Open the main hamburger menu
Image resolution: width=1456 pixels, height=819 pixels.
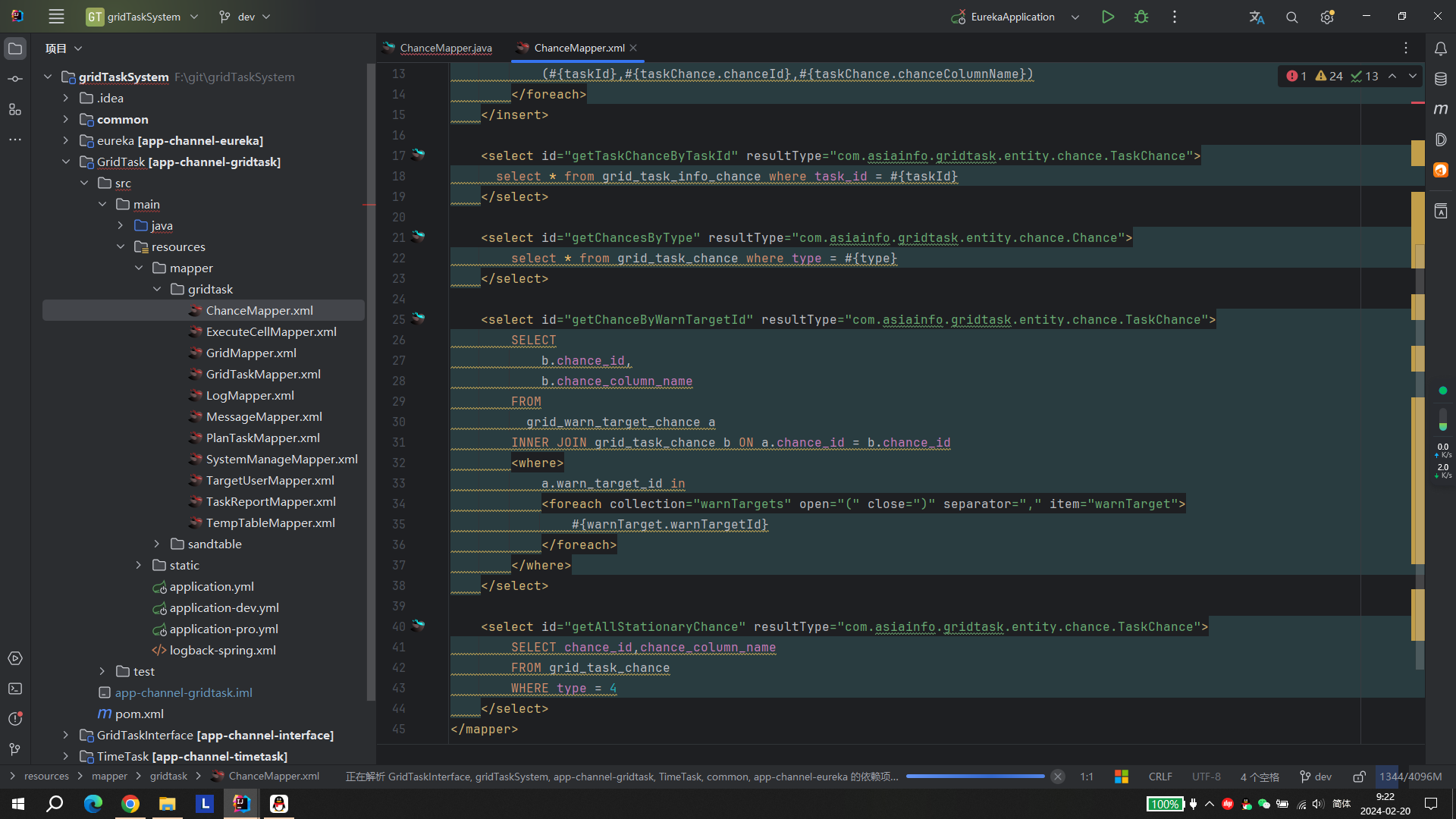56,17
